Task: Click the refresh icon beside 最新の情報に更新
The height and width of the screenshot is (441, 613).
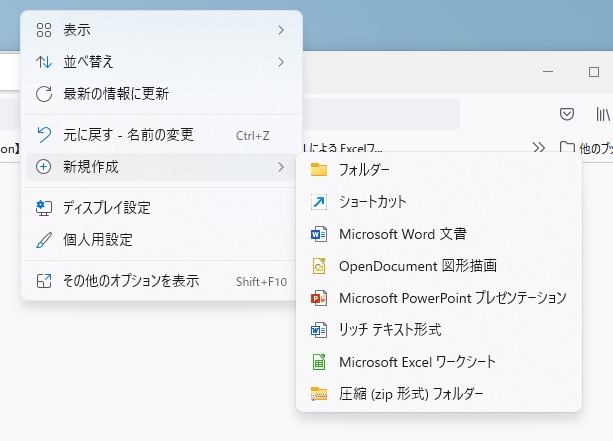Action: [44, 94]
